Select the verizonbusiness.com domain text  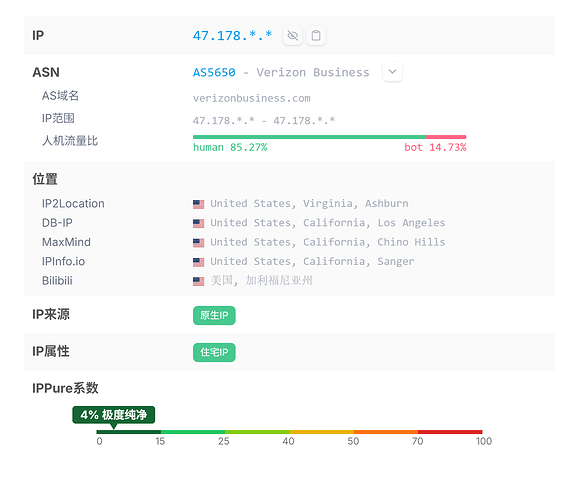click(252, 98)
